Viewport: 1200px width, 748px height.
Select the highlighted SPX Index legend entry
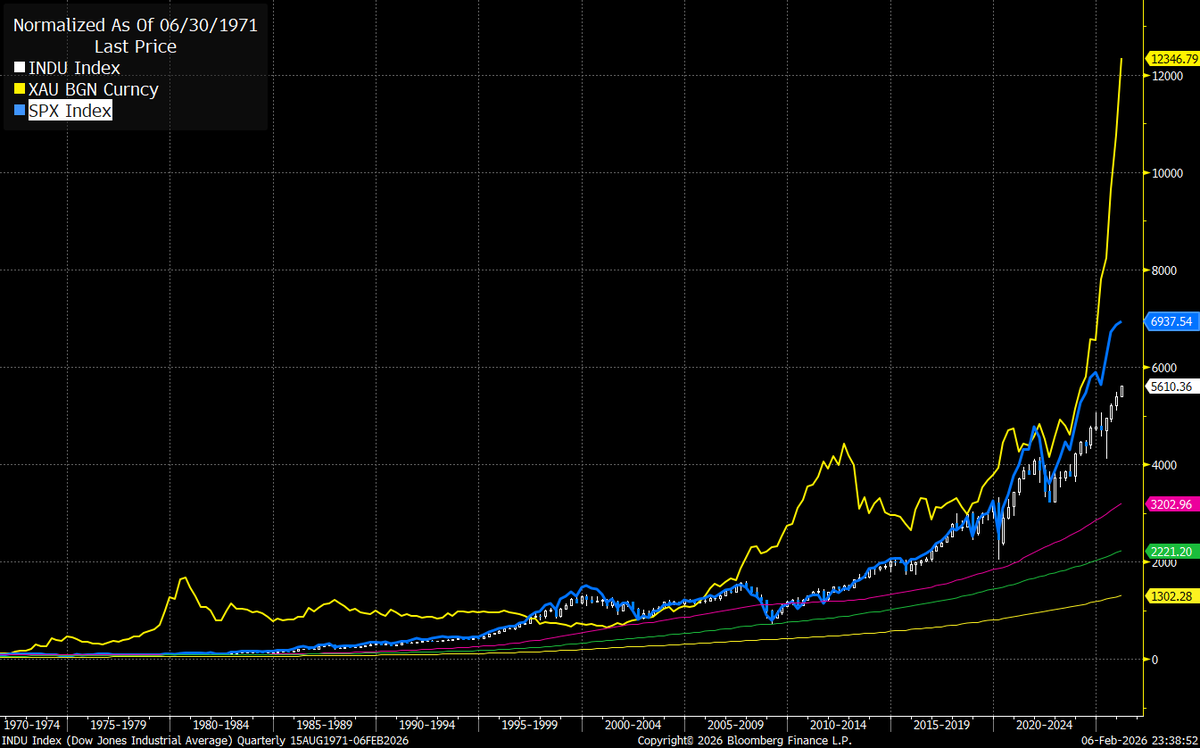pos(70,112)
